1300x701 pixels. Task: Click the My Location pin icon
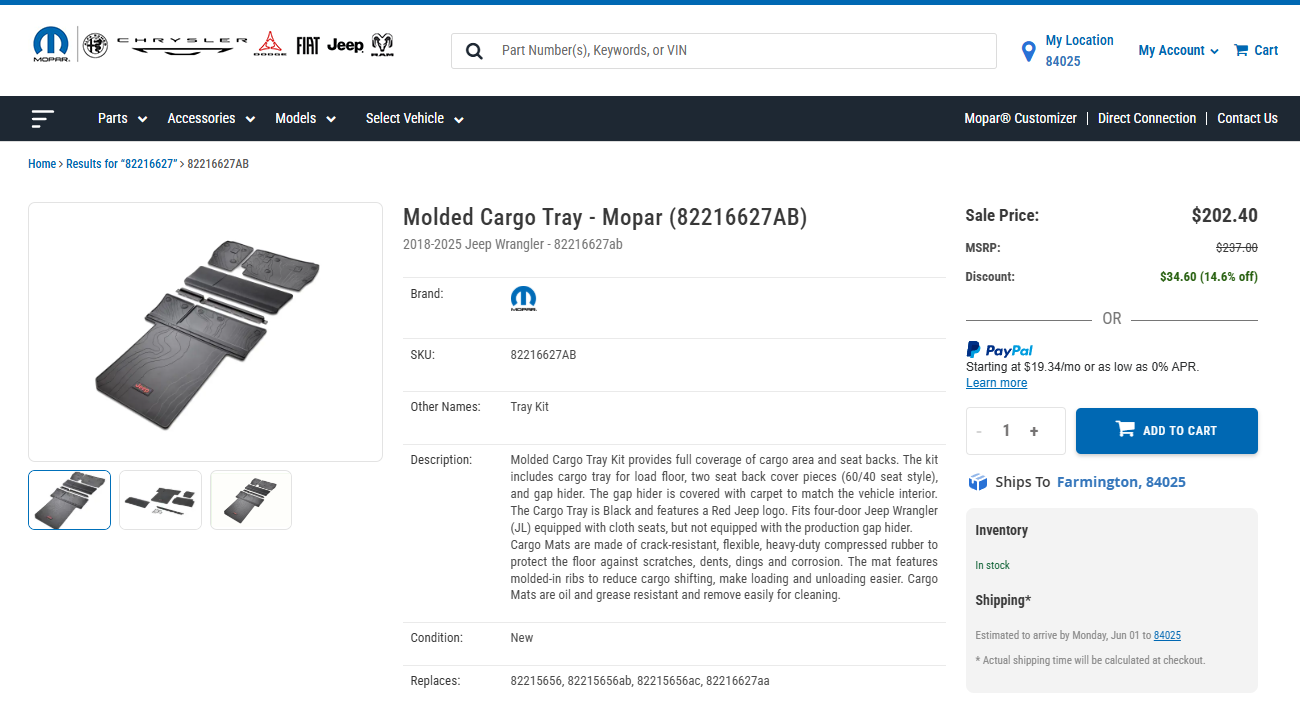click(1028, 51)
